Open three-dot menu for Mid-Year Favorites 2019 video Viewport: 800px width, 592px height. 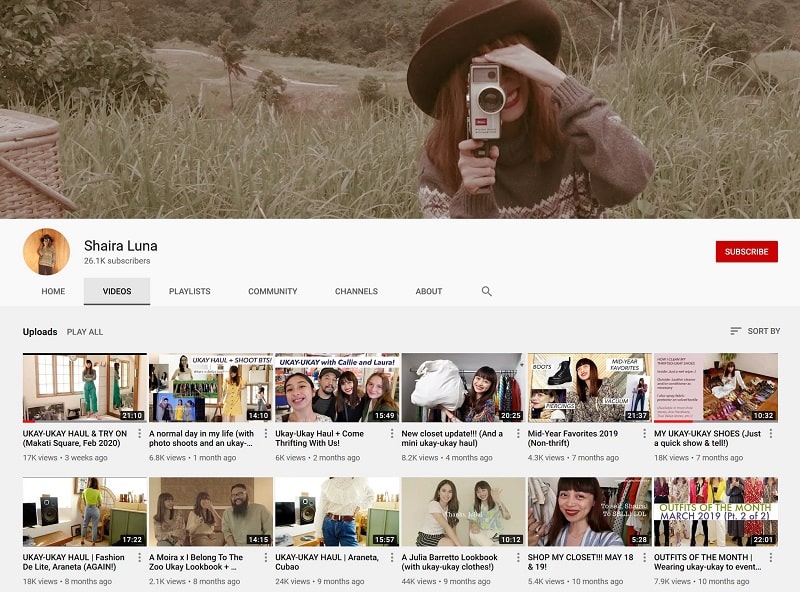[x=644, y=433]
